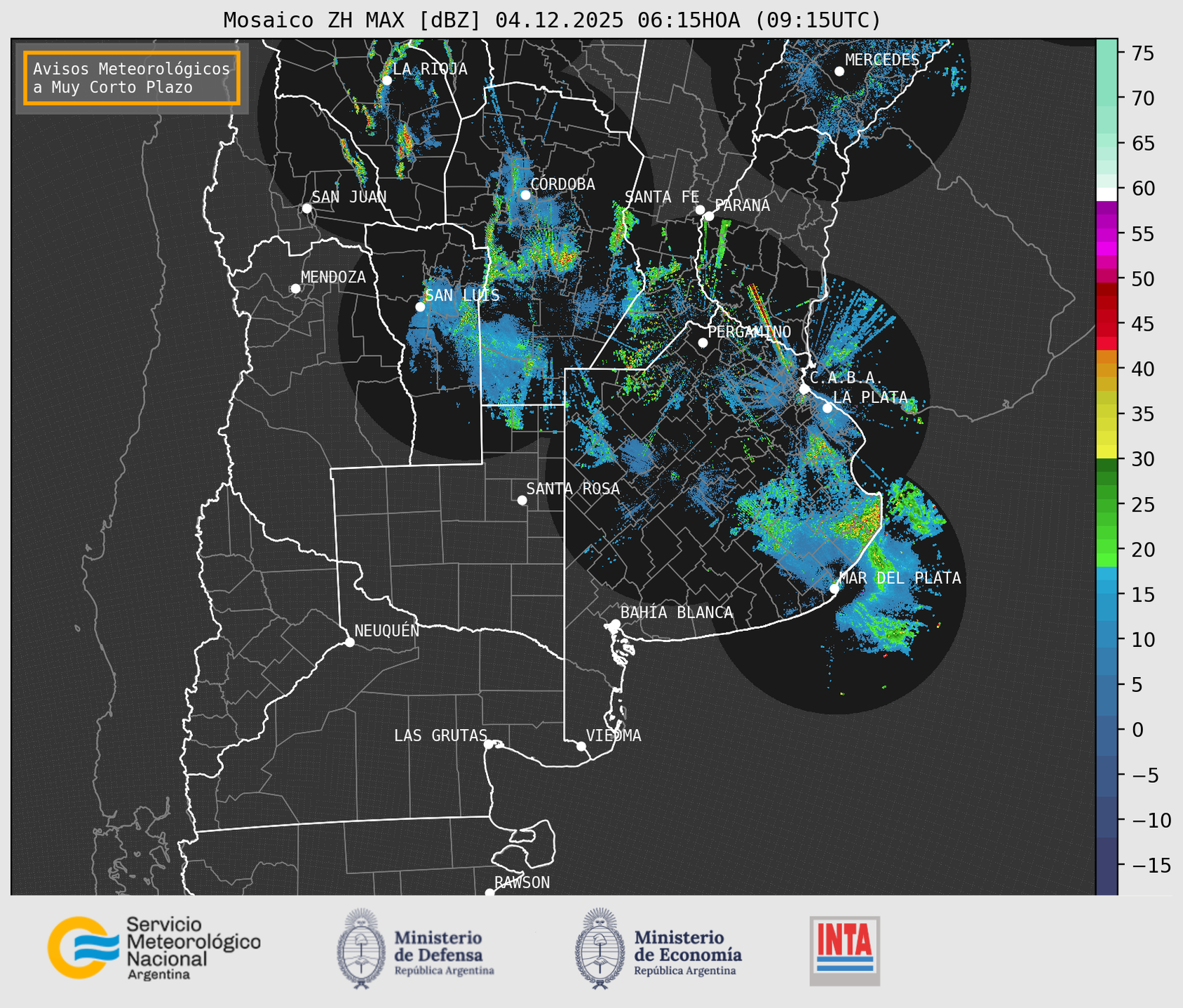Select the MAR DEL PLATA city marker

(x=834, y=589)
